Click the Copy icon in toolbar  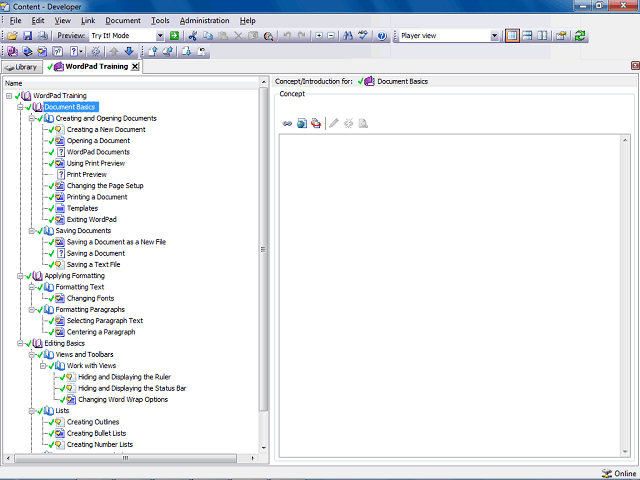[208, 36]
